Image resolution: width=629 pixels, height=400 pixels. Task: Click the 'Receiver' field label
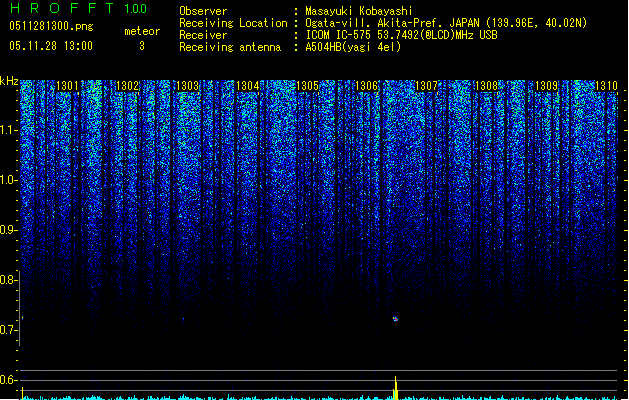[203, 35]
